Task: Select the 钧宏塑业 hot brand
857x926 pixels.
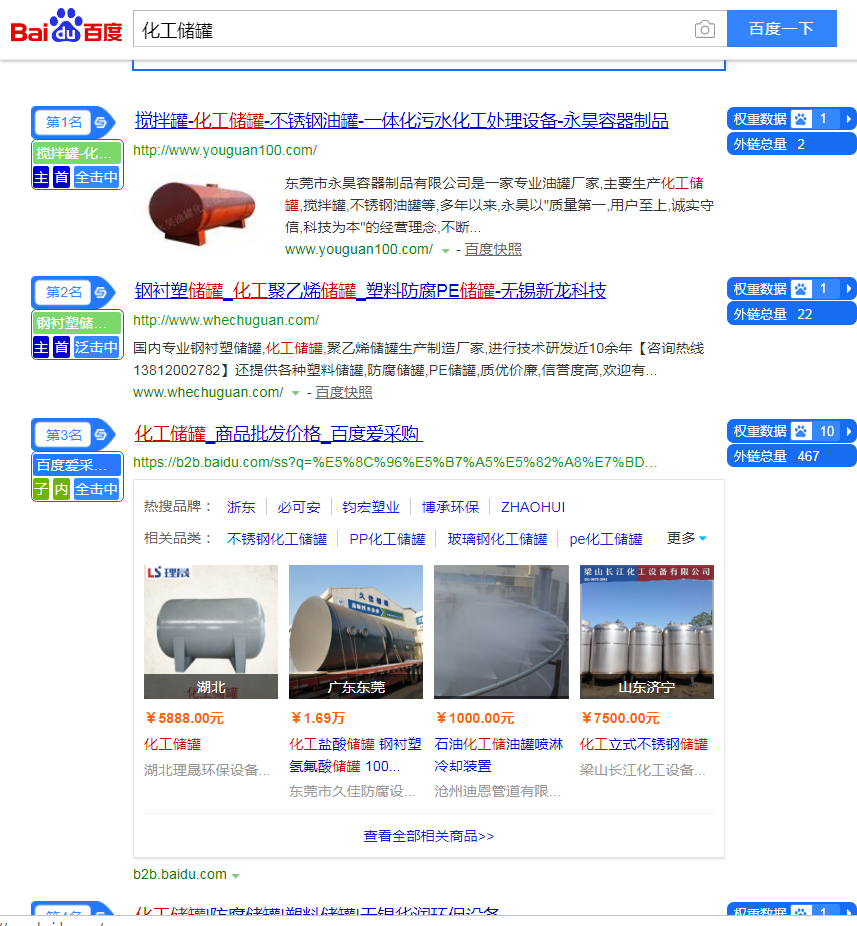Action: 371,507
